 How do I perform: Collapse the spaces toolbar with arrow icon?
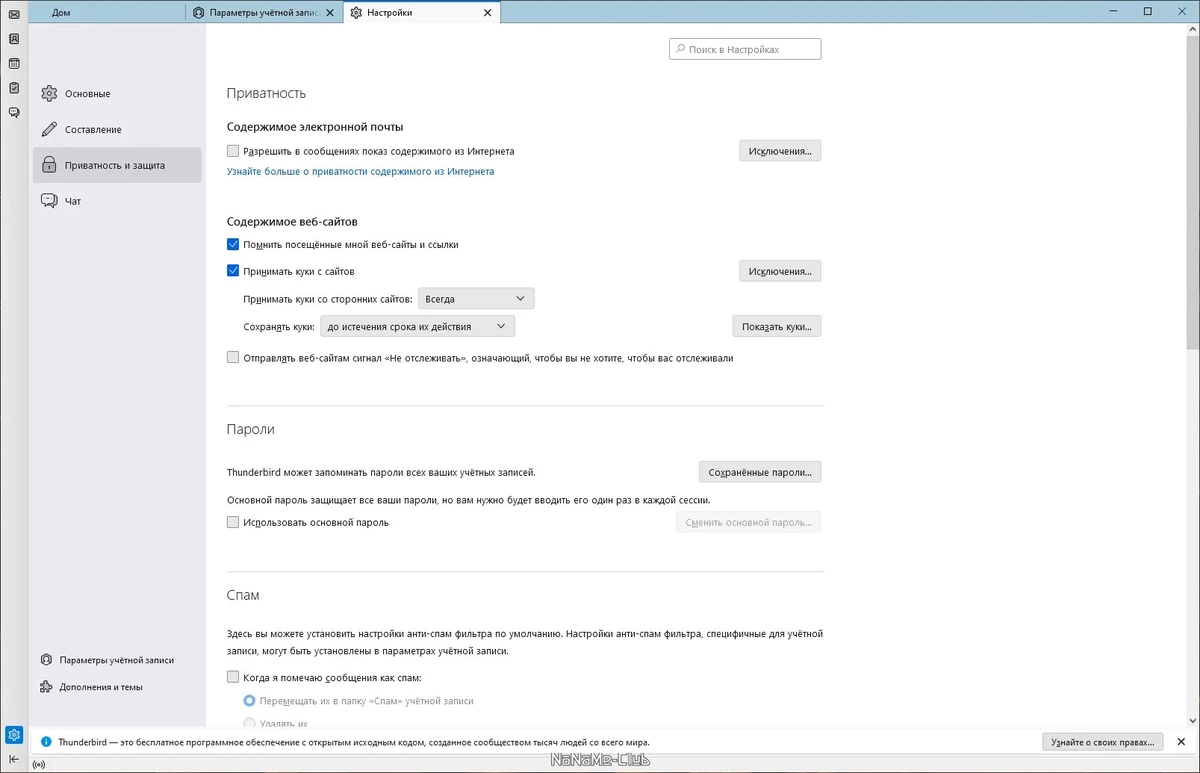coord(14,759)
